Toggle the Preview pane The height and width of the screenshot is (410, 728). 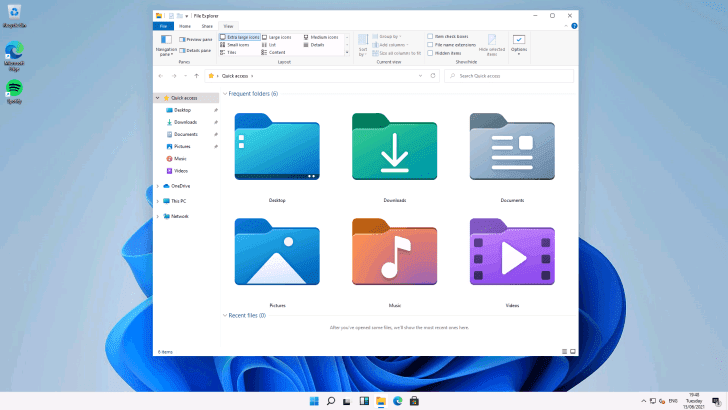coord(195,39)
